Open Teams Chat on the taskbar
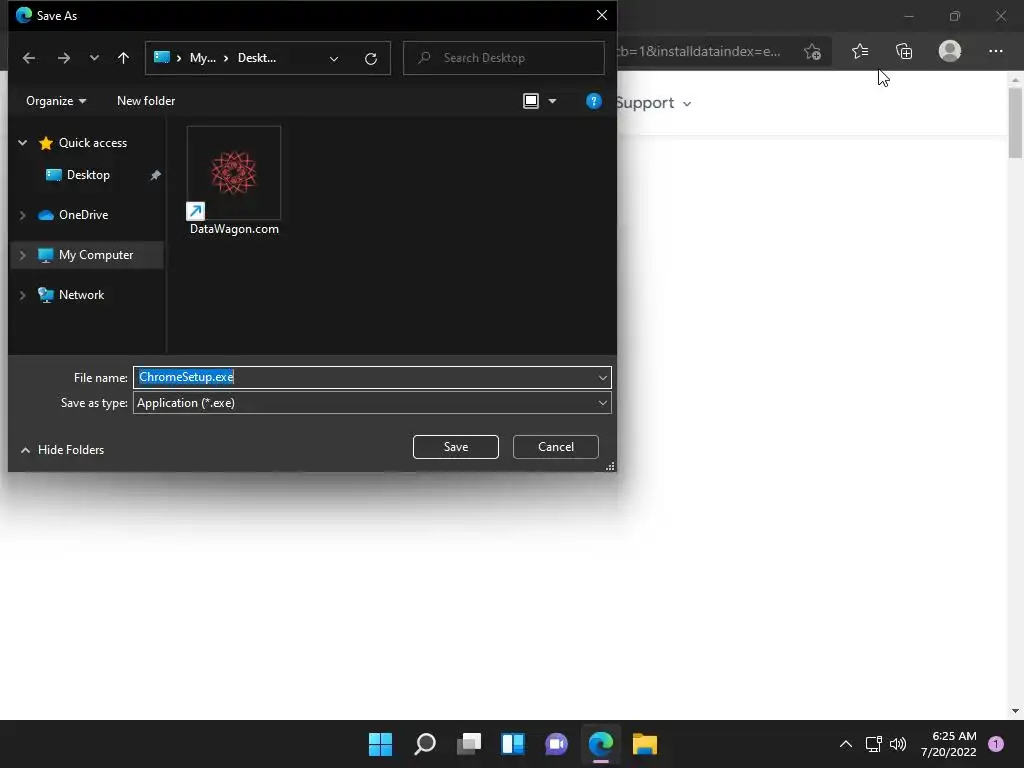The width and height of the screenshot is (1024, 768). (556, 744)
